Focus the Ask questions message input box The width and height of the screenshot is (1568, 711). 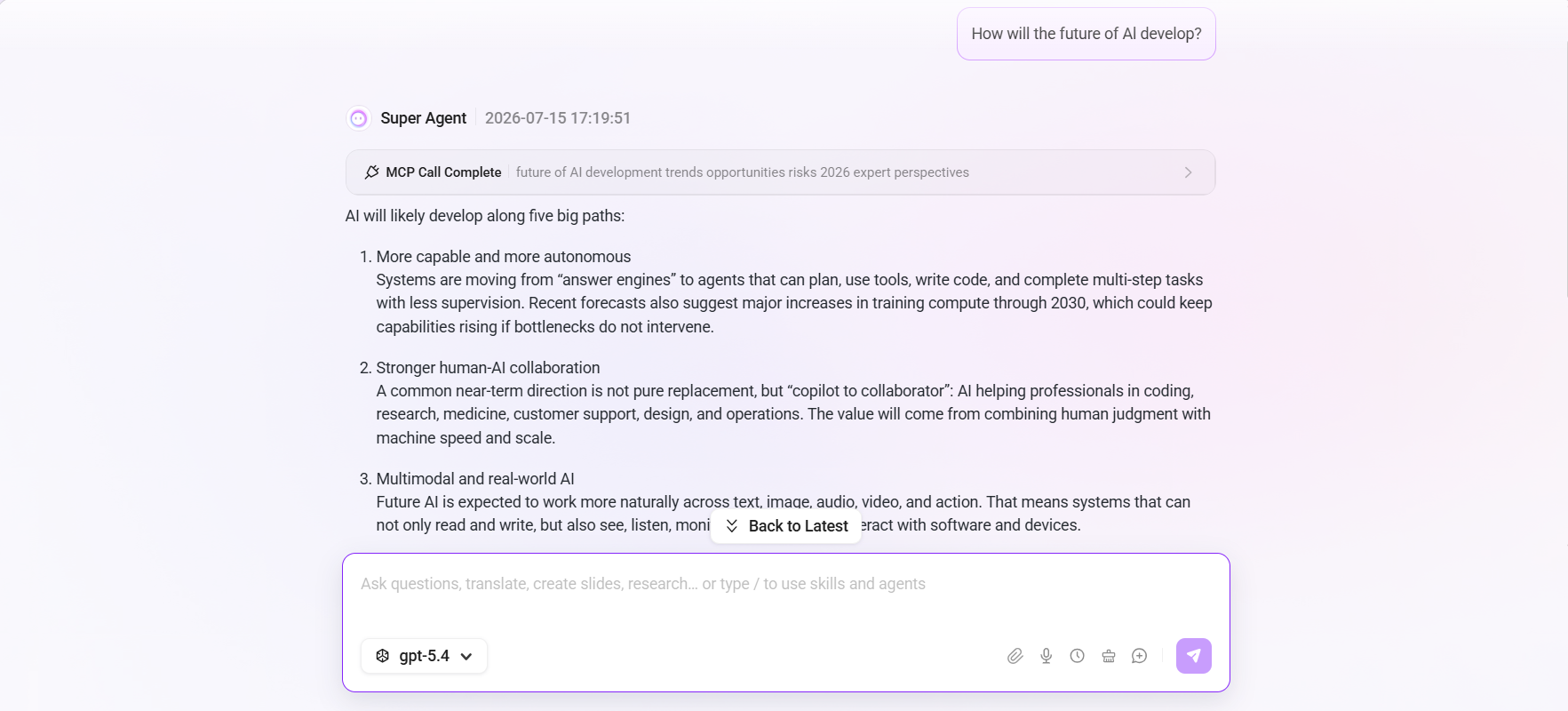coord(786,594)
